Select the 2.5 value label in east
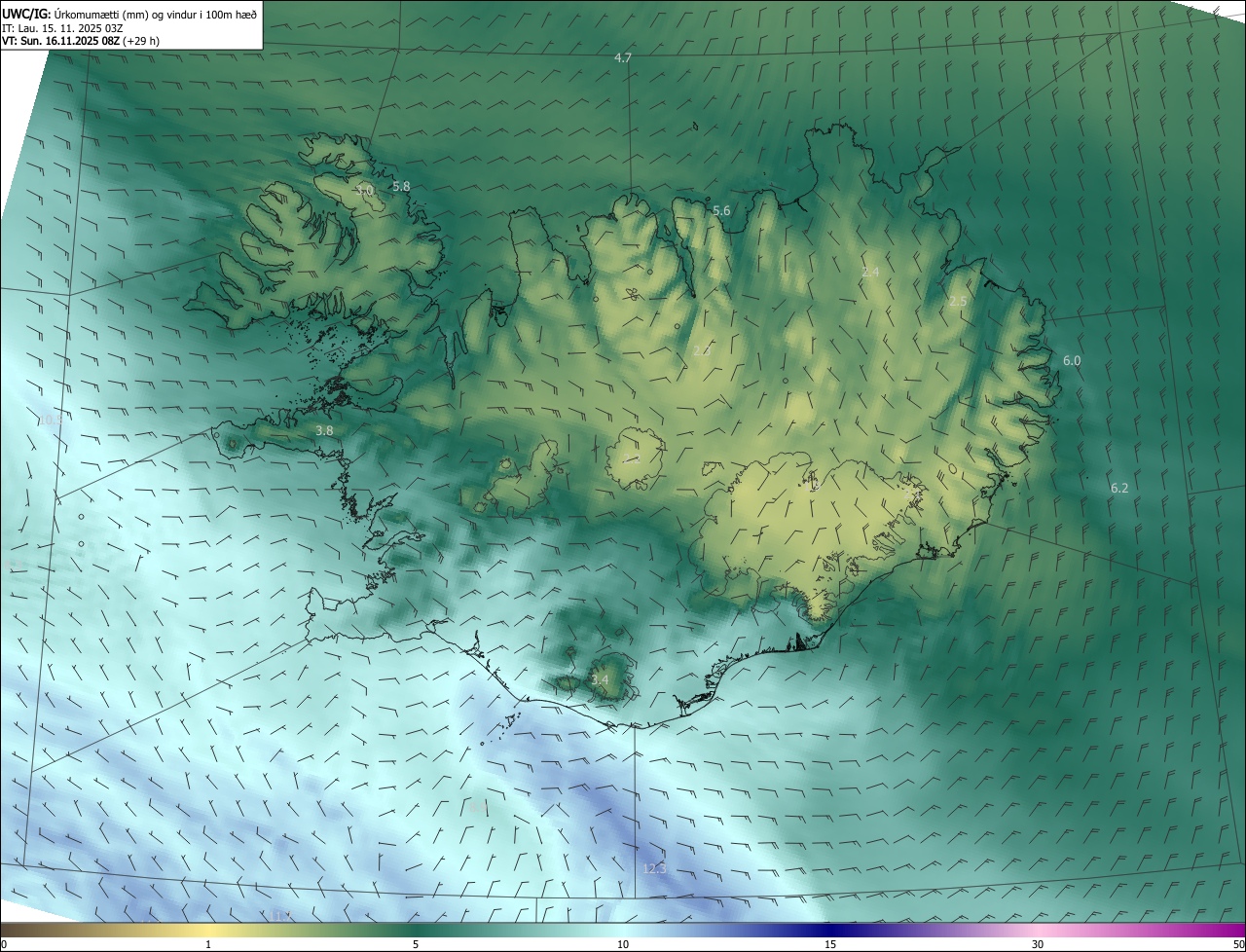1246x952 pixels. tap(958, 302)
